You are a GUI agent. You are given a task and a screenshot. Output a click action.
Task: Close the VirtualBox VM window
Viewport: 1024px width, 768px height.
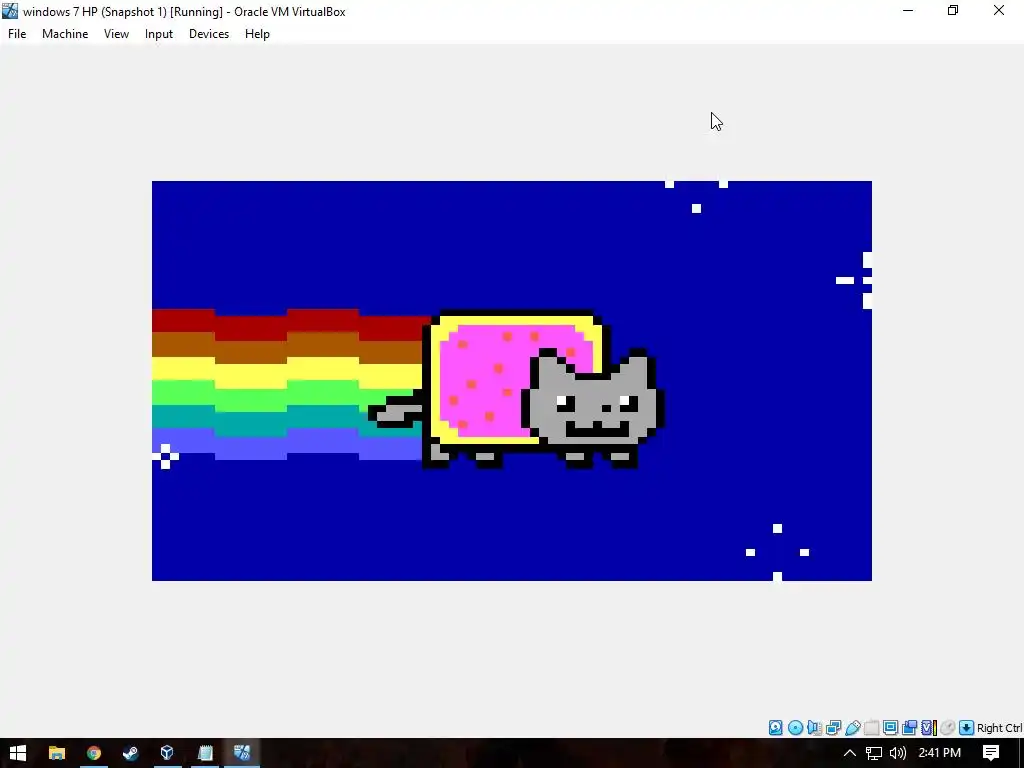point(999,10)
